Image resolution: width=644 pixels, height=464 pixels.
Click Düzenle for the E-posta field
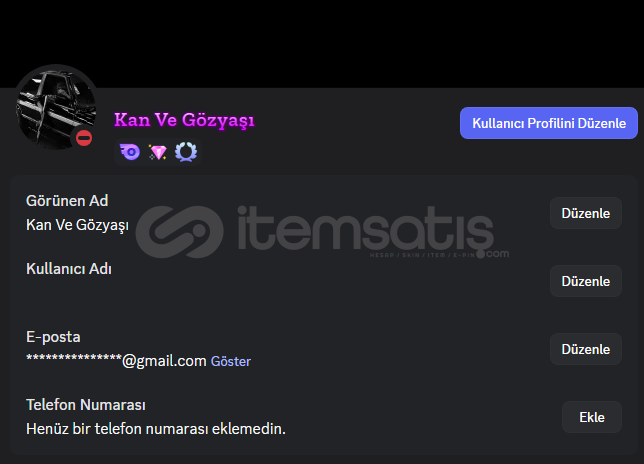tap(586, 349)
